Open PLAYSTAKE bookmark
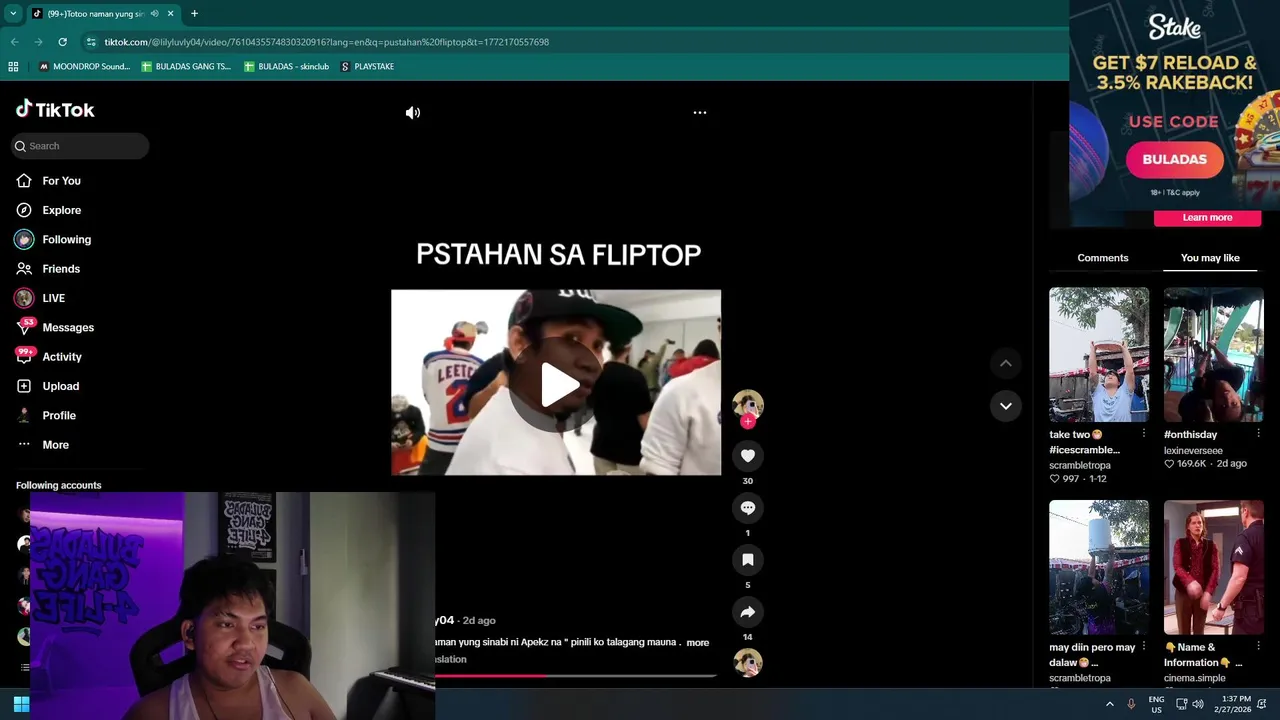The width and height of the screenshot is (1280, 720). click(367, 67)
